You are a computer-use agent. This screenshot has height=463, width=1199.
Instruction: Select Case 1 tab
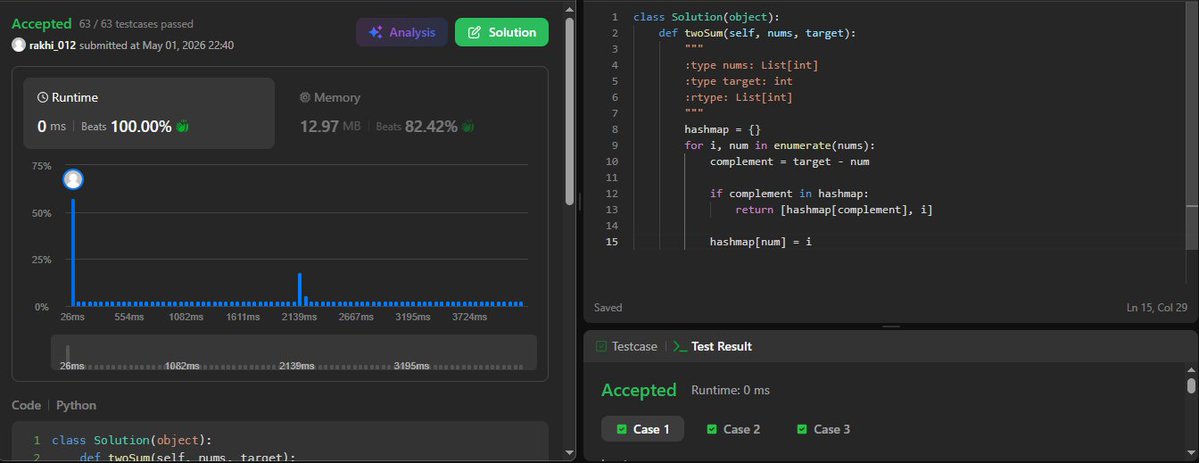coord(642,429)
